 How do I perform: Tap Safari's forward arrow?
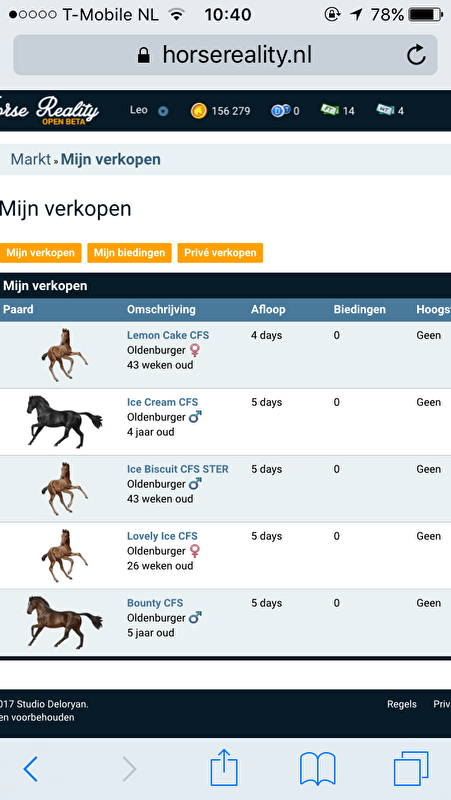coord(130,769)
